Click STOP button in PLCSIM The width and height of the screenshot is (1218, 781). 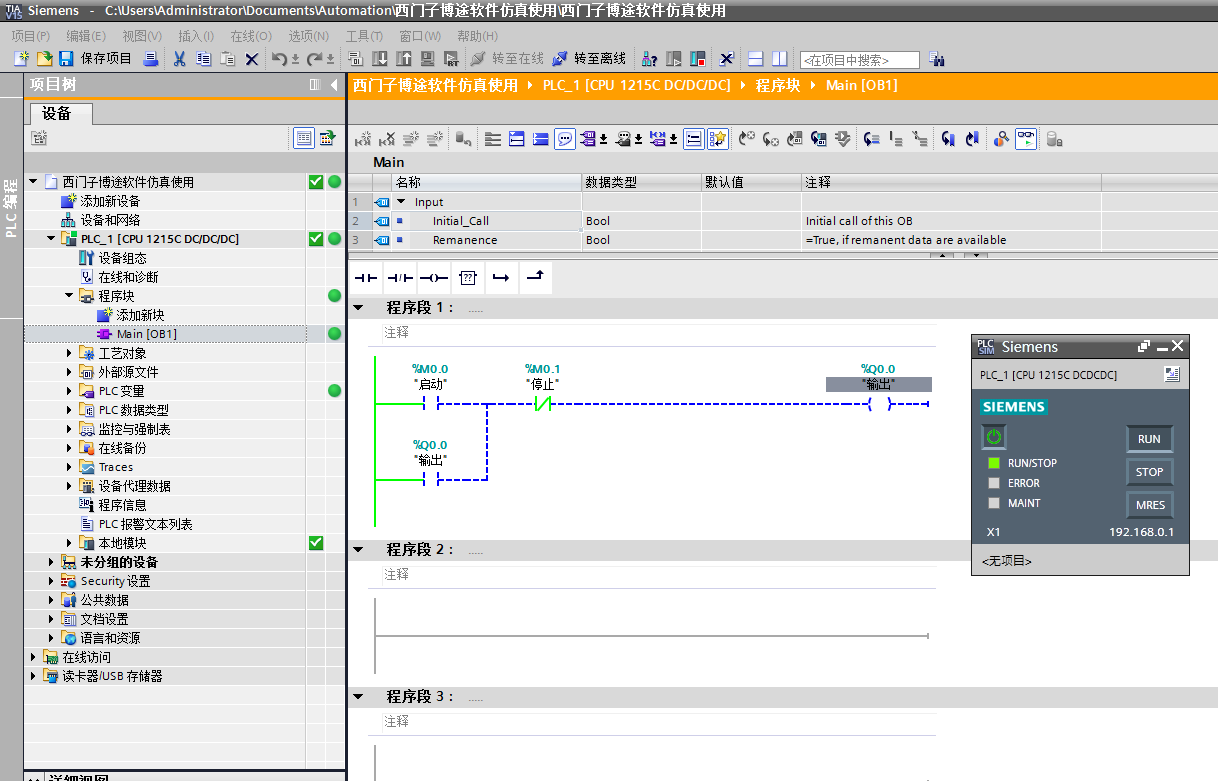point(1149,472)
